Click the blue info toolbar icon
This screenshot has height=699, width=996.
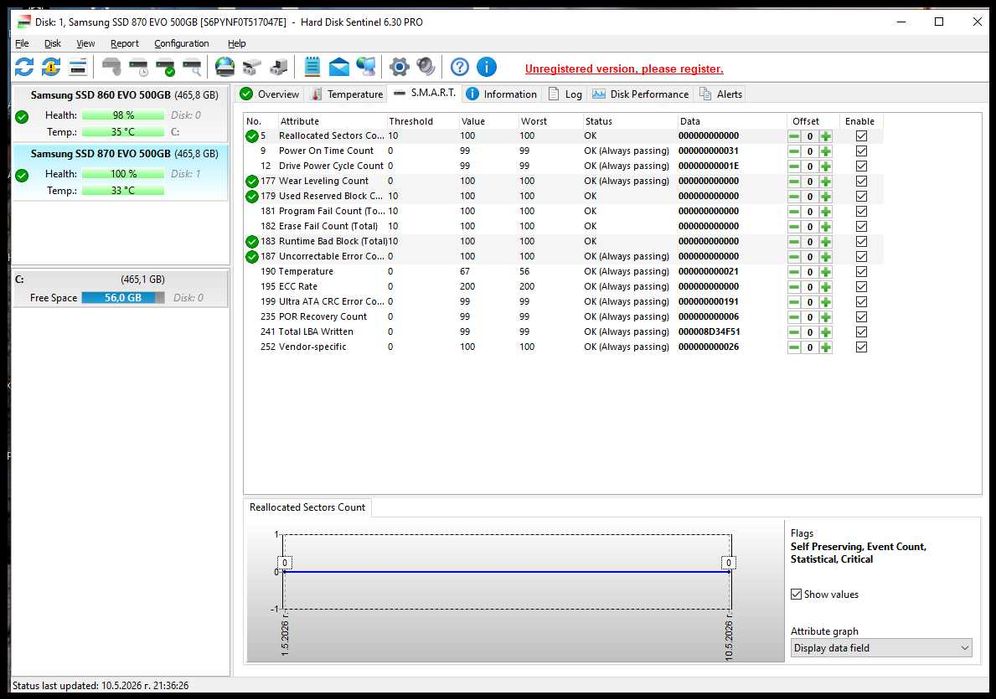point(486,67)
